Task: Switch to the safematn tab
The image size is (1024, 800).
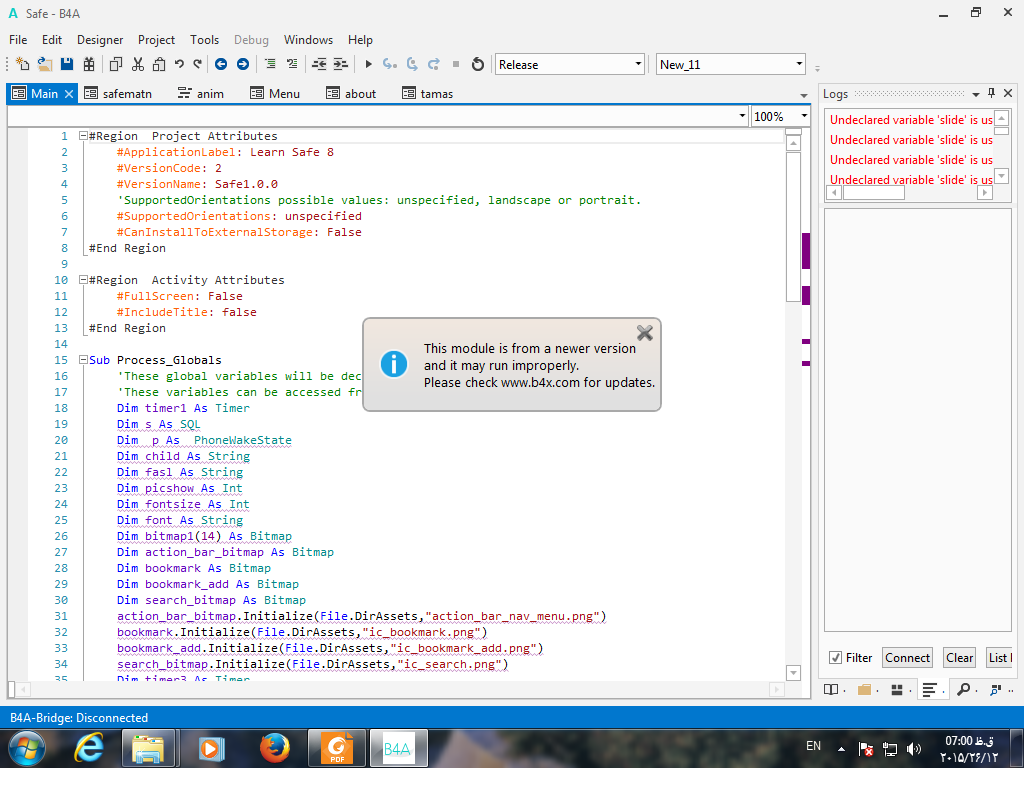Action: click(x=126, y=93)
